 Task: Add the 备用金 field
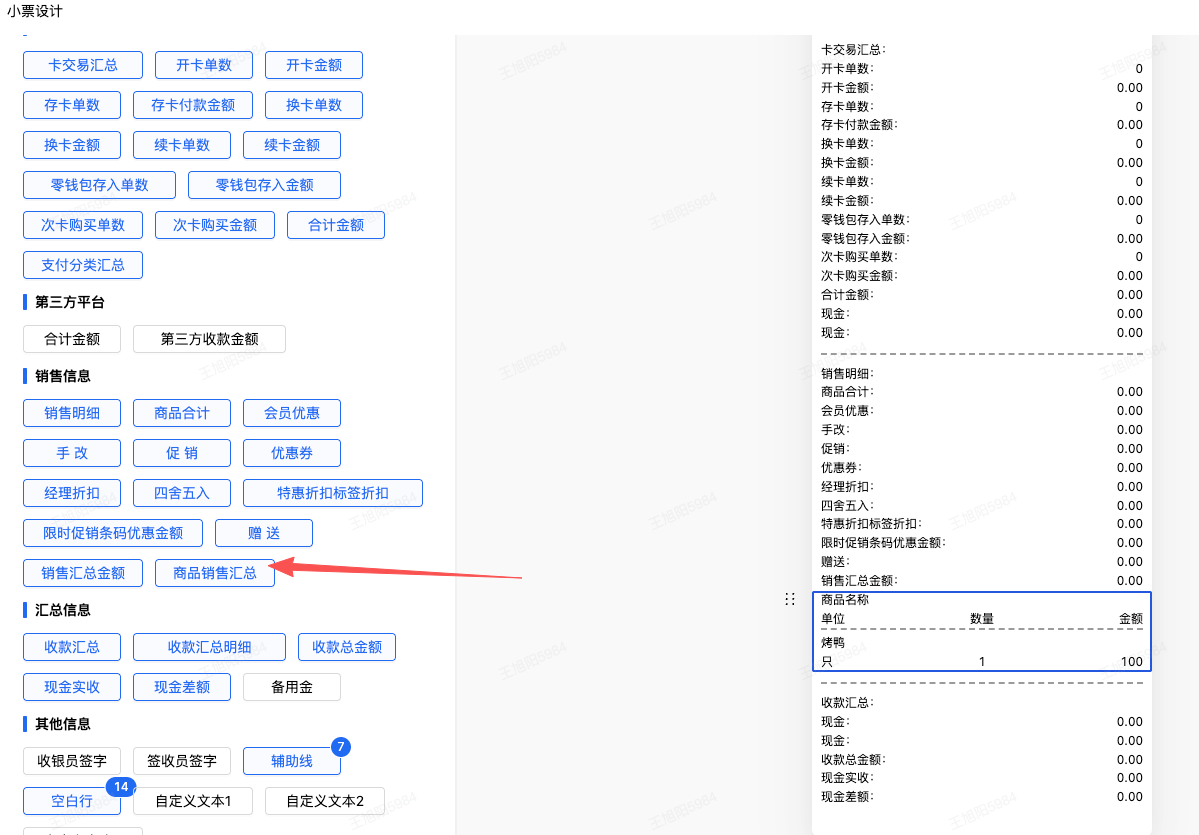coord(292,687)
